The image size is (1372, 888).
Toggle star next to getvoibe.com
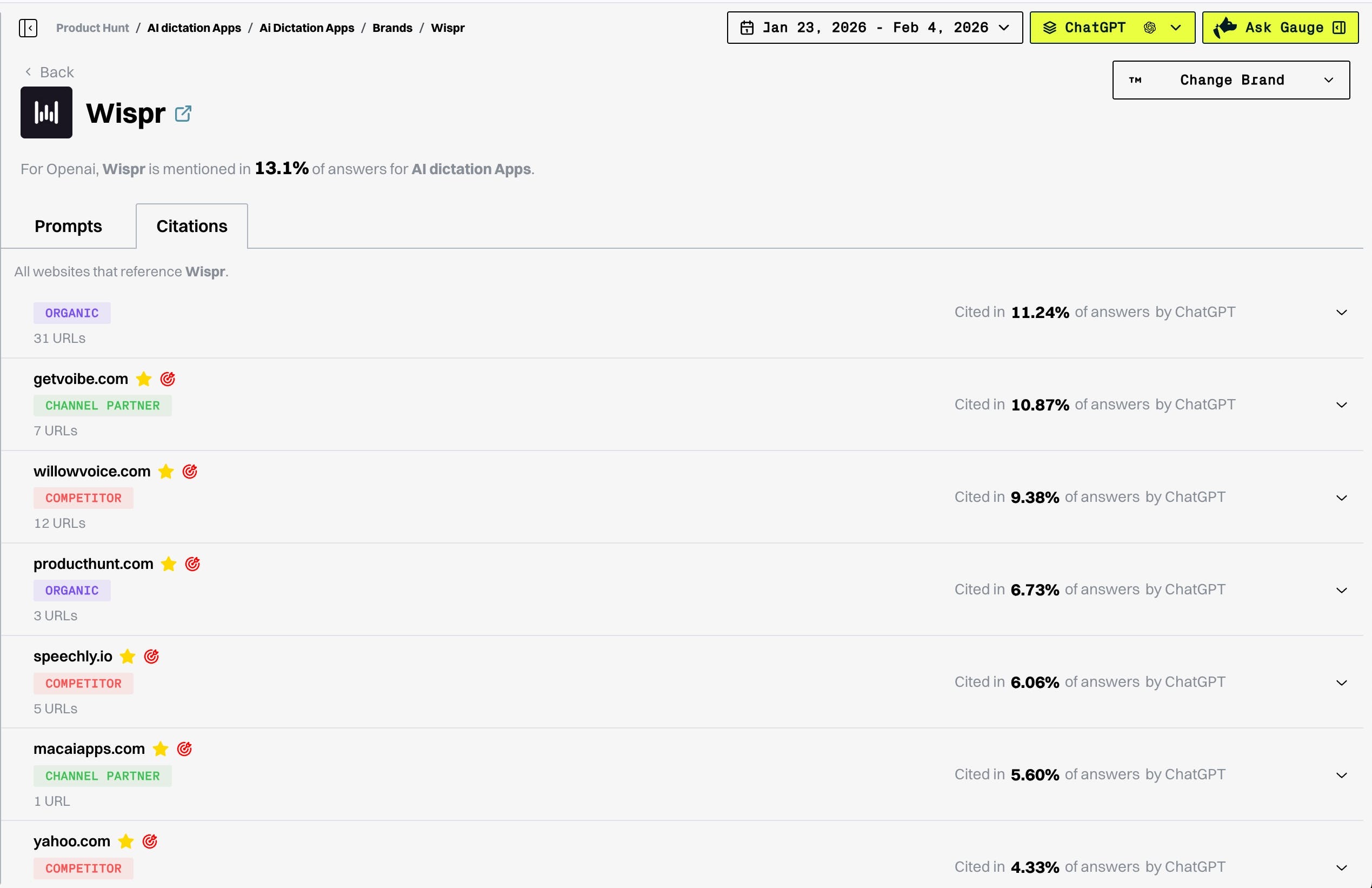coord(143,379)
